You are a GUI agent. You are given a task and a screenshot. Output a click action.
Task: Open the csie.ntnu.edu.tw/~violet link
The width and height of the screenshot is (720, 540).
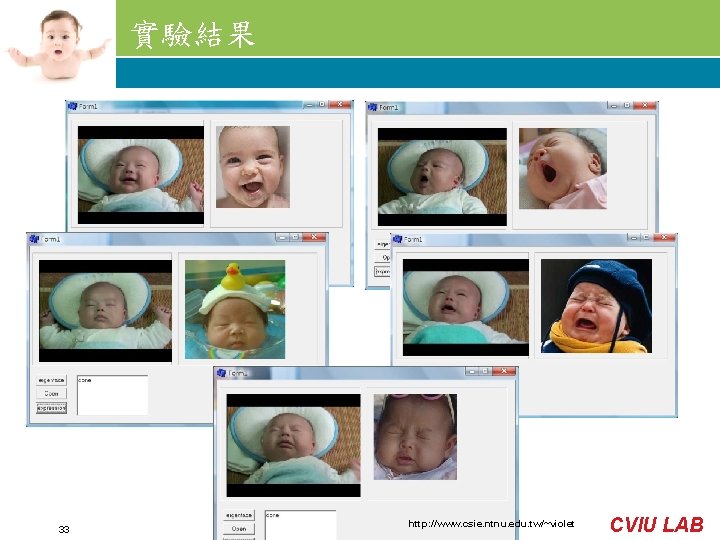click(491, 523)
